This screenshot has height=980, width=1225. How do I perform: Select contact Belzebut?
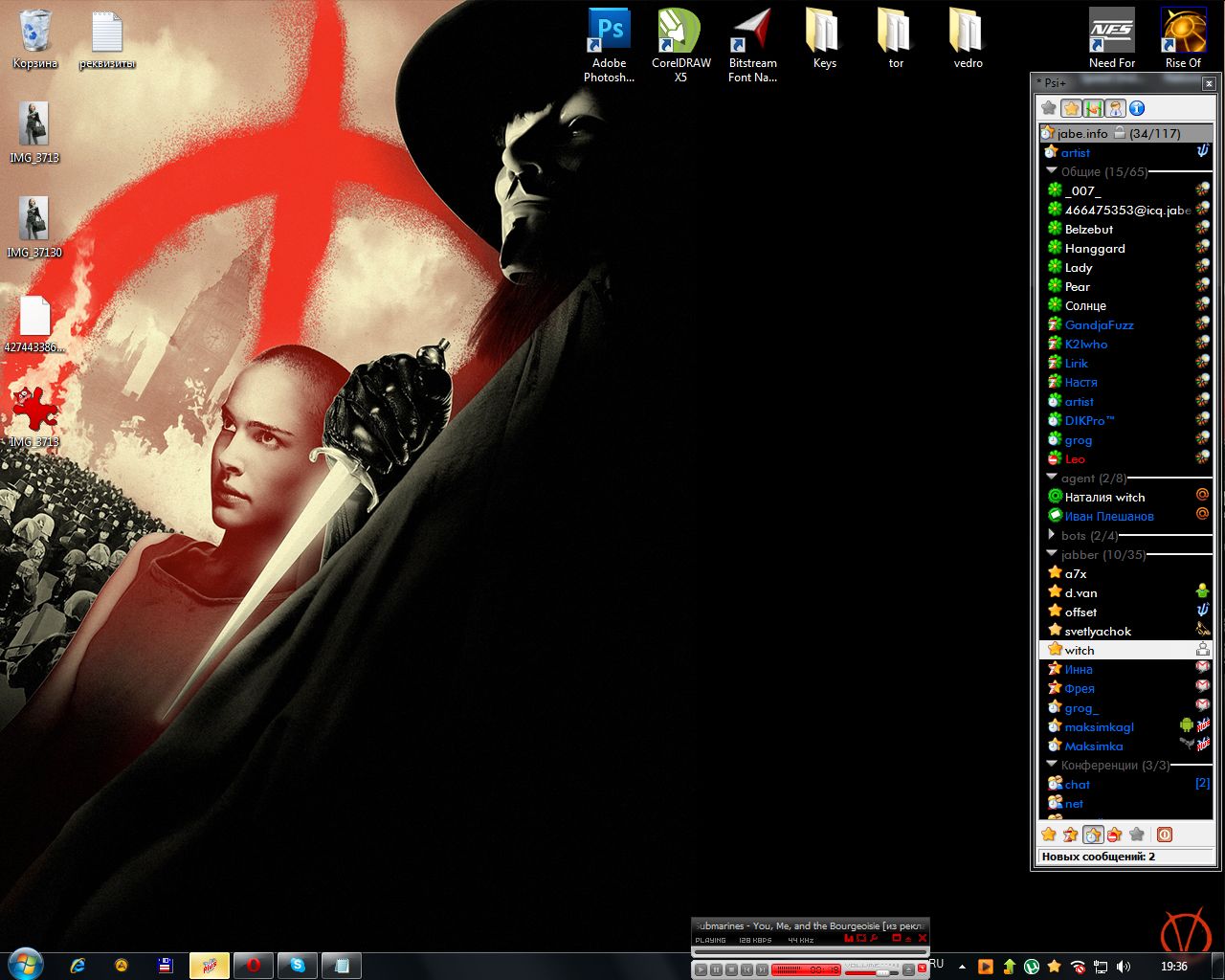1126,229
